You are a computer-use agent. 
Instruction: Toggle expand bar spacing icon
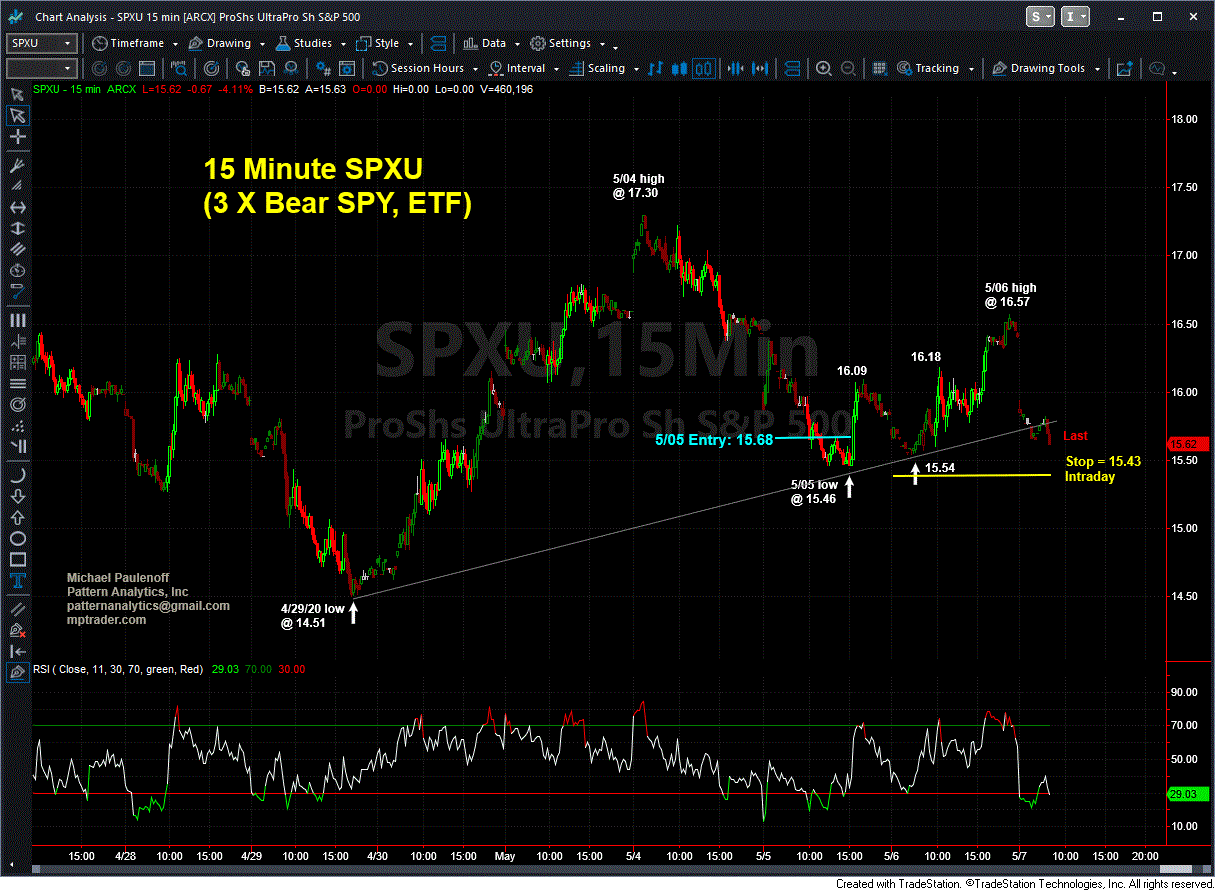click(x=759, y=69)
